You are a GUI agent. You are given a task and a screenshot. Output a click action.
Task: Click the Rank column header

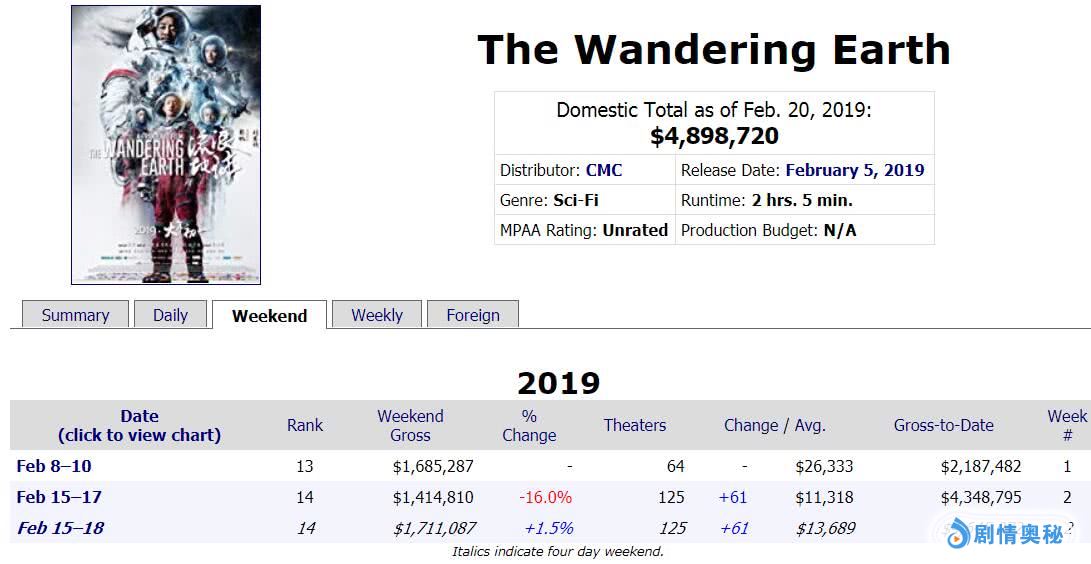305,425
